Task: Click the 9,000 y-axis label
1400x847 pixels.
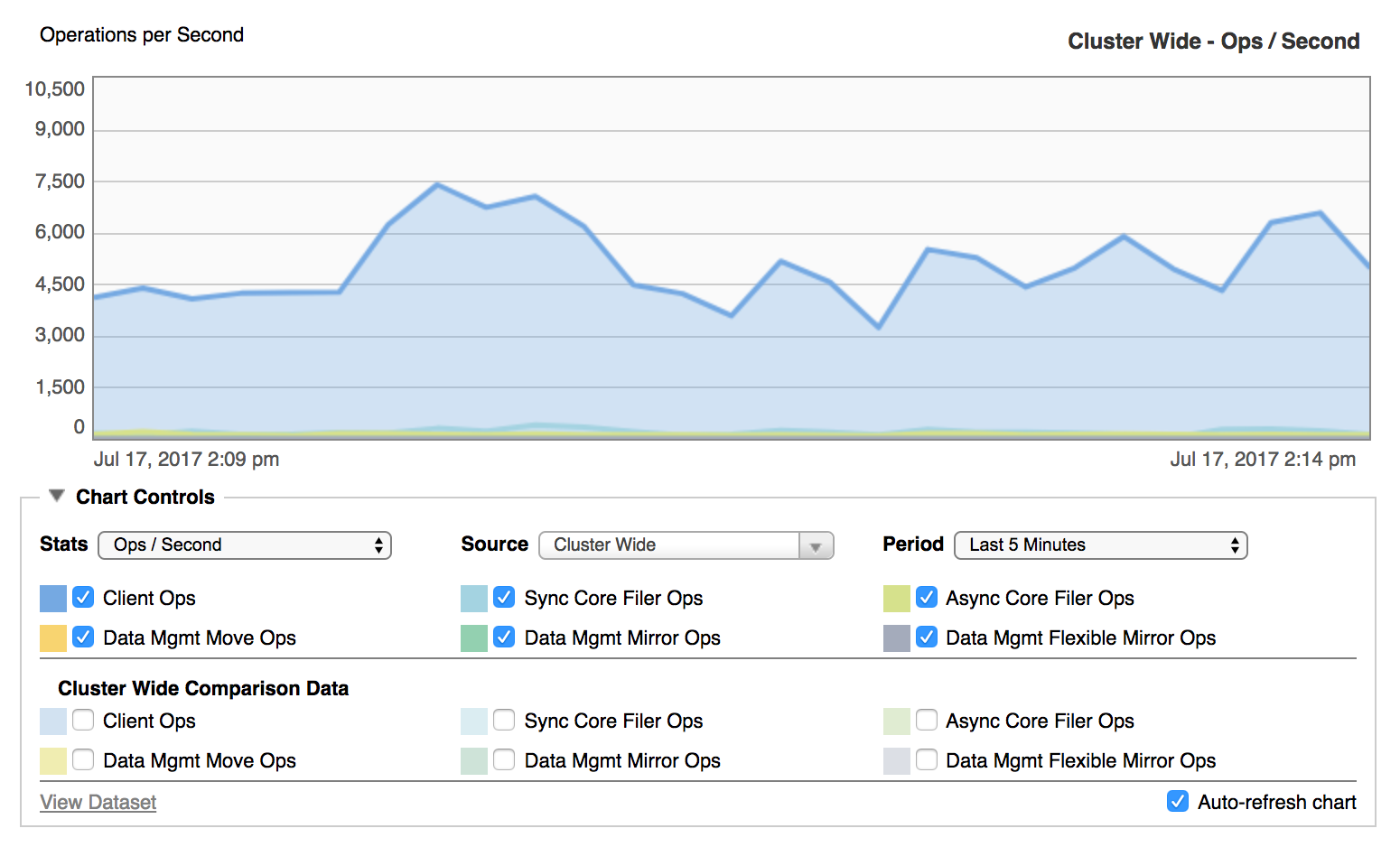Action: (x=60, y=129)
